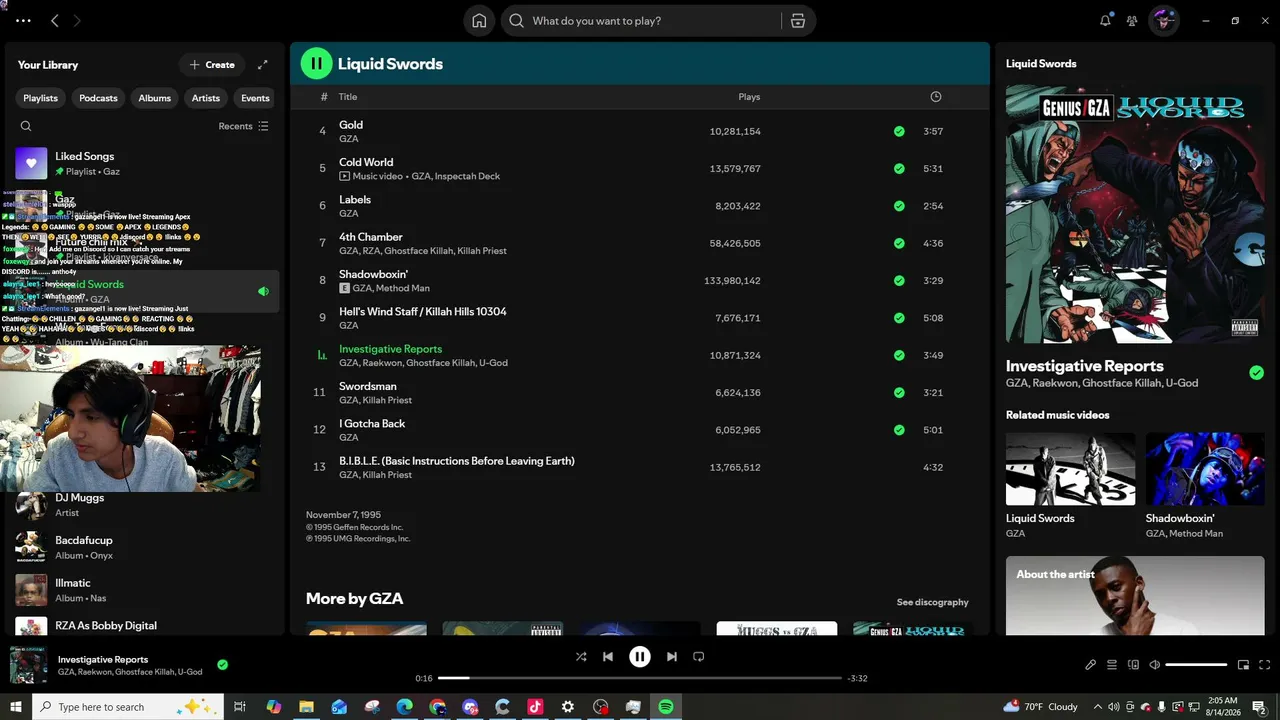Open the notifications bell
The height and width of the screenshot is (720, 1280).
coord(1105,20)
